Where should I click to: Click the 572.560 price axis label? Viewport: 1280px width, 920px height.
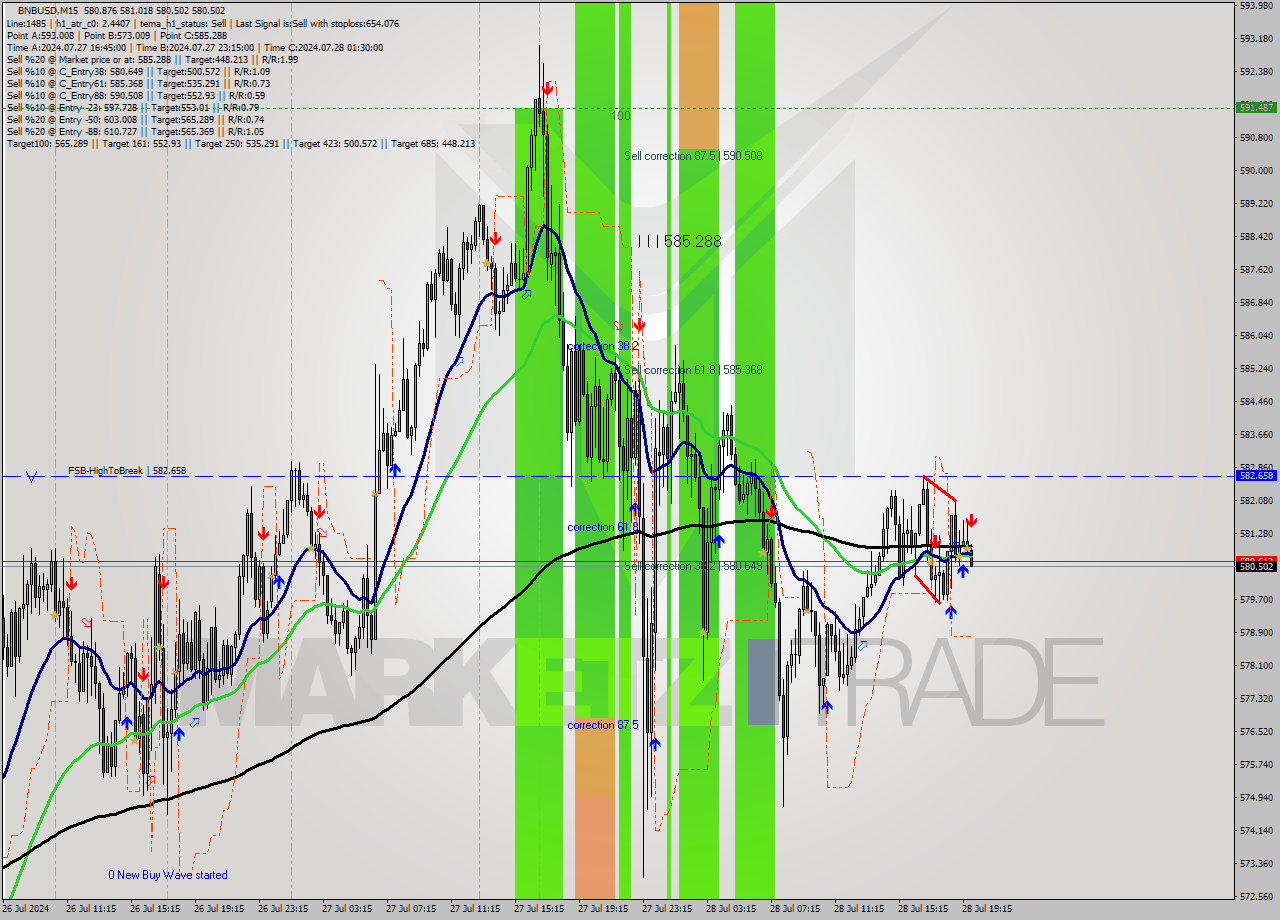point(1255,896)
